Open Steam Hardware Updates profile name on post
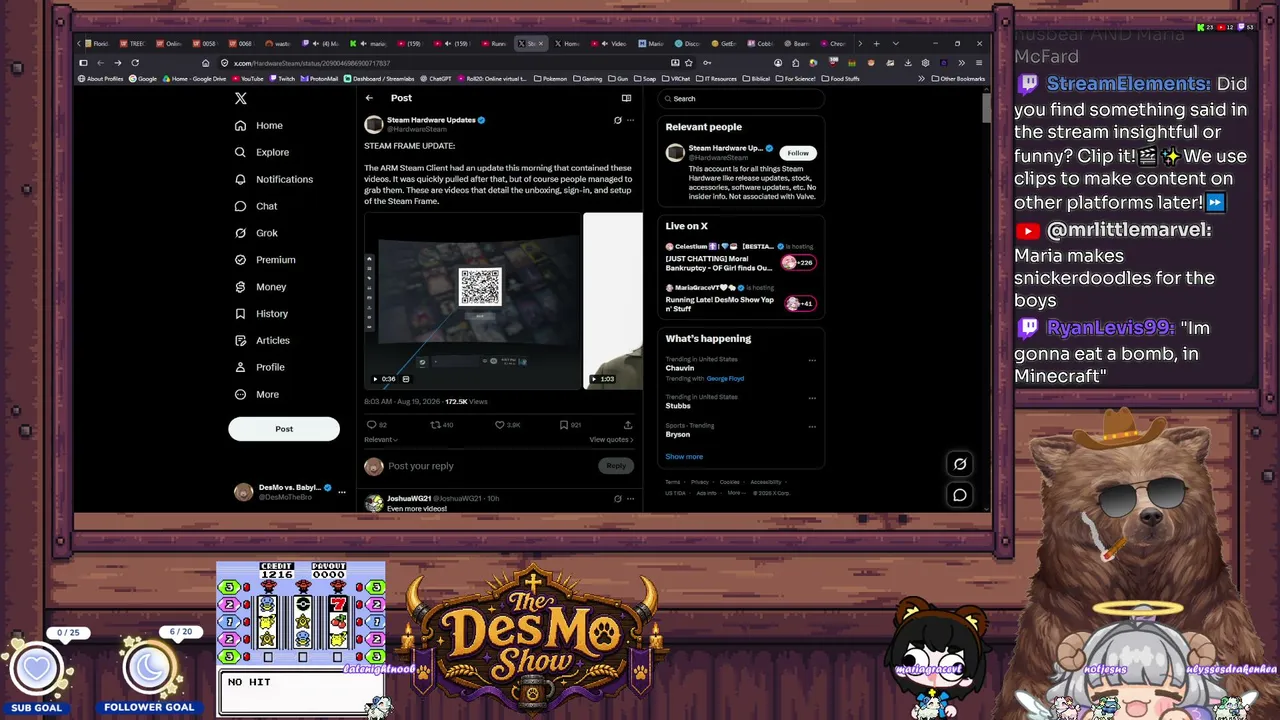The height and width of the screenshot is (720, 1280). click(431, 120)
